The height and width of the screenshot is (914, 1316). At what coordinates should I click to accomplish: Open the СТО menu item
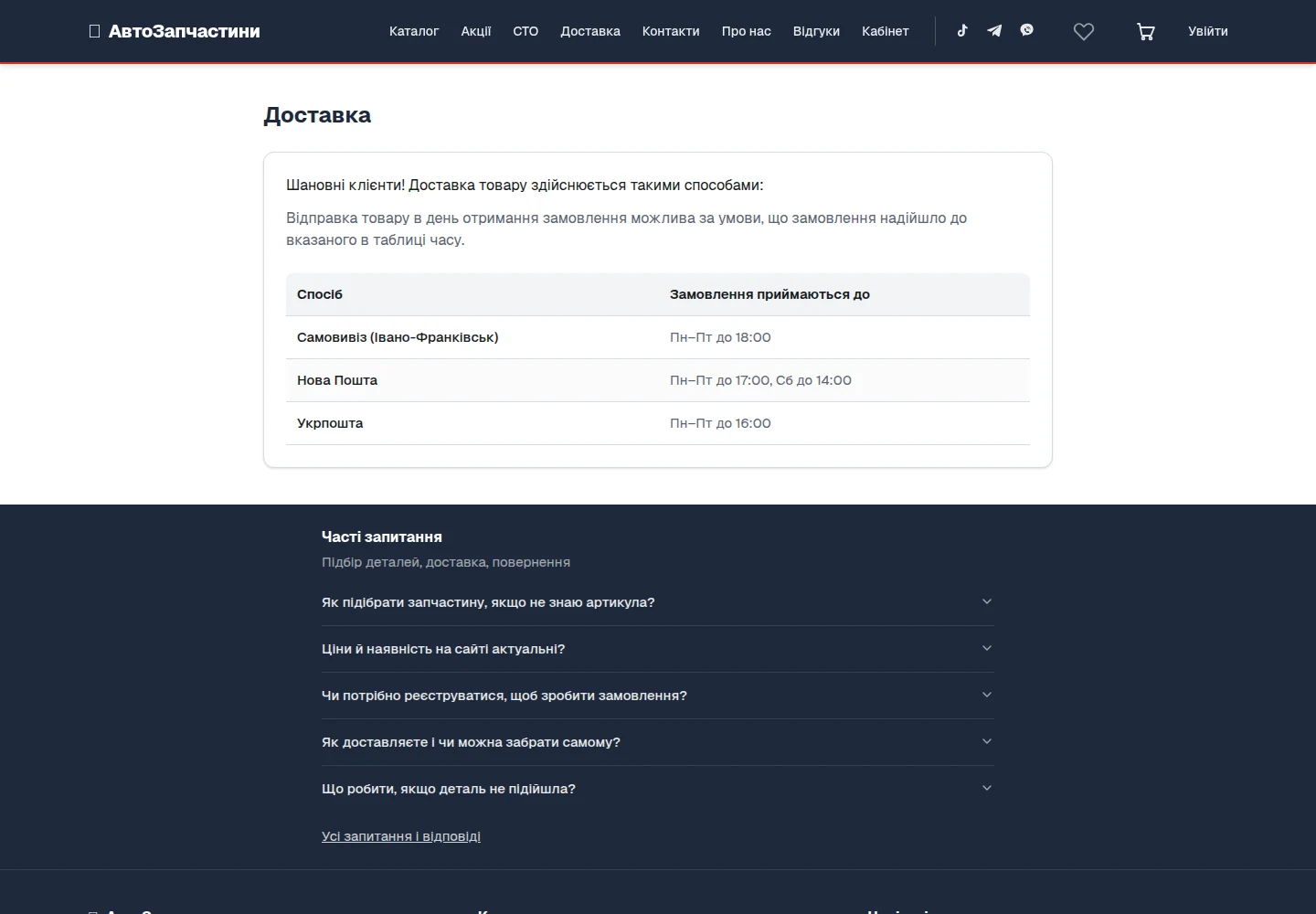525,31
